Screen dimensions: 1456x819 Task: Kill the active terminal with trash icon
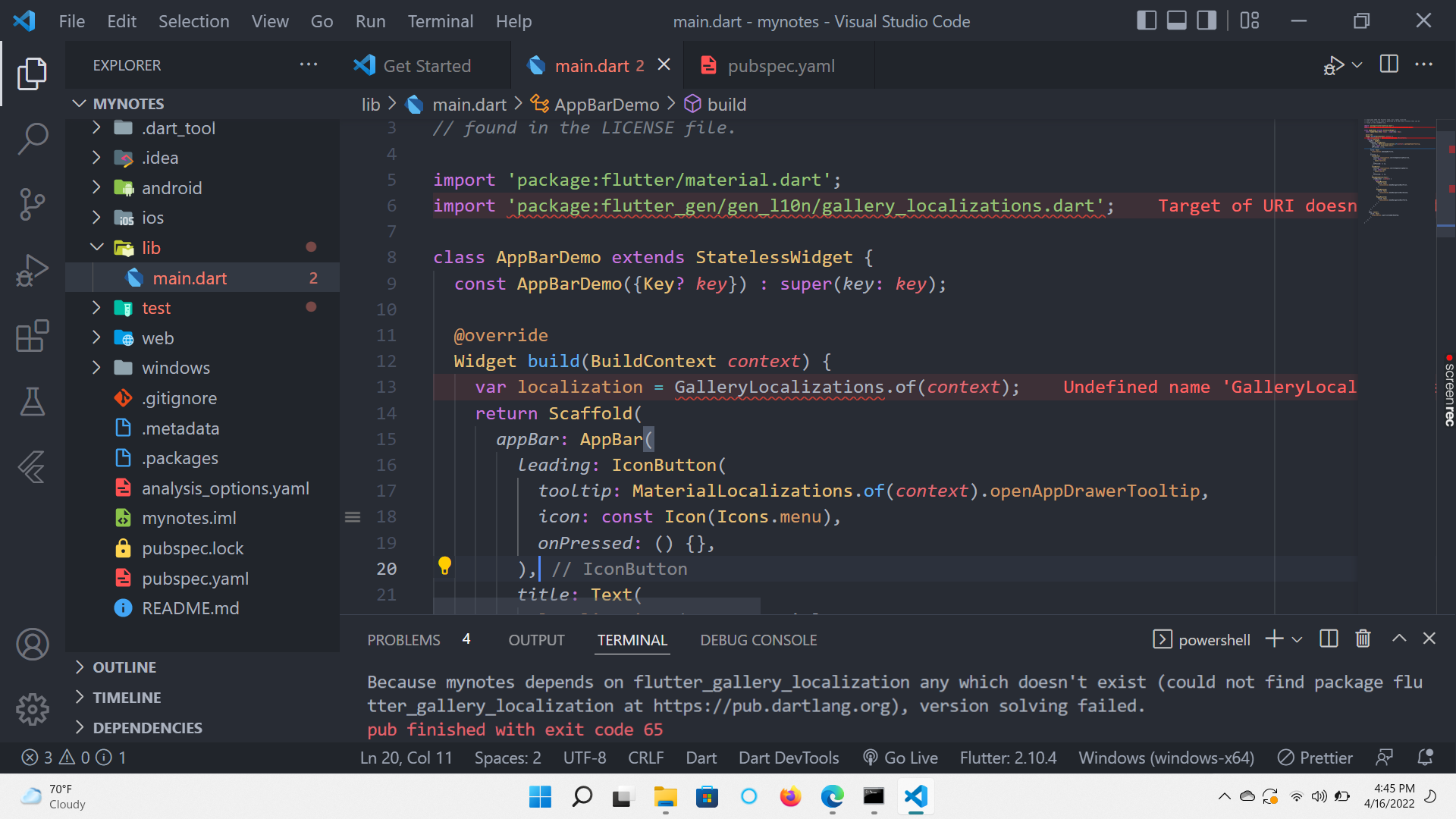point(1363,639)
